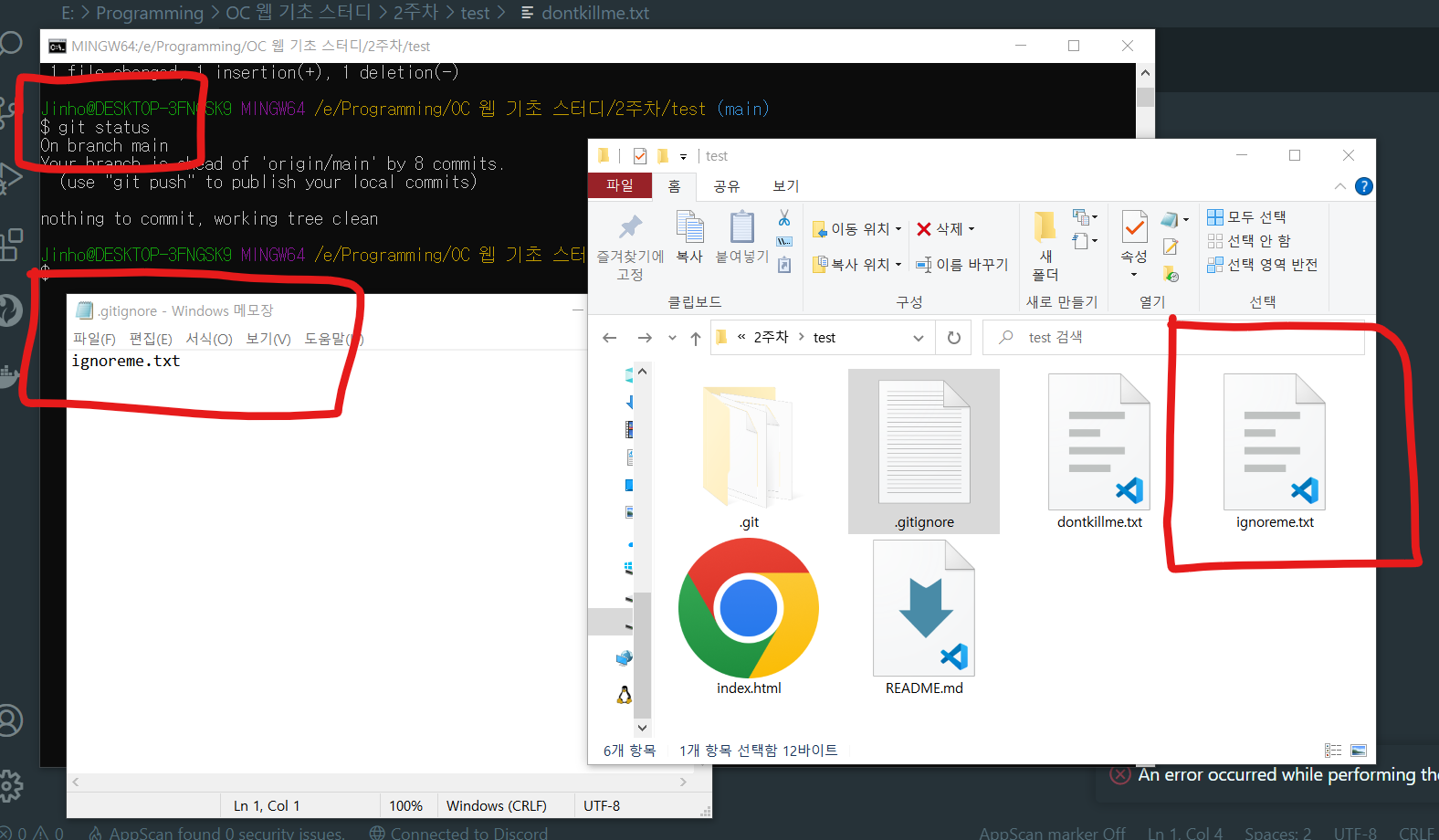
Task: Click the navigation pane scroll down arrow
Action: pyautogui.click(x=642, y=728)
